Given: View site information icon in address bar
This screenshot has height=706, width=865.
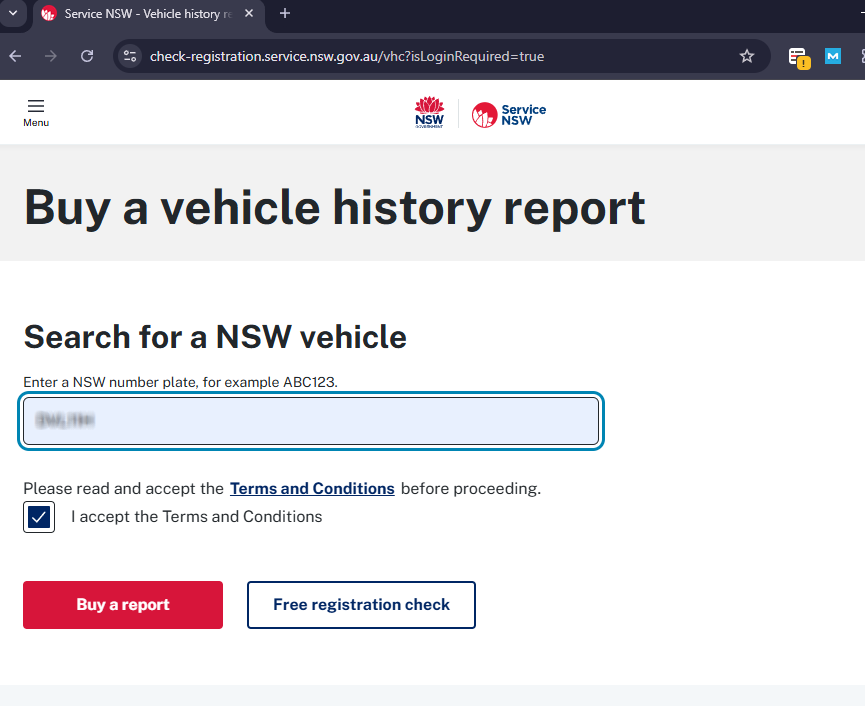Looking at the screenshot, I should [x=130, y=56].
